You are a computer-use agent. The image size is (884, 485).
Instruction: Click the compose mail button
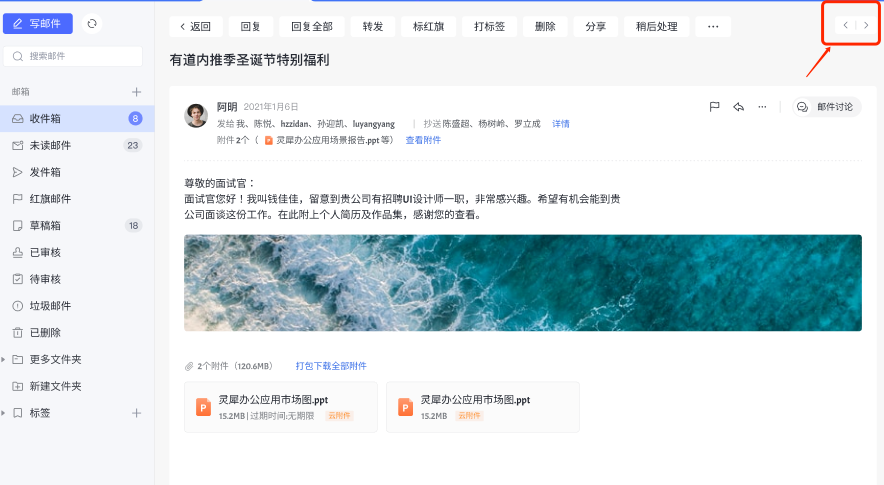pyautogui.click(x=38, y=24)
